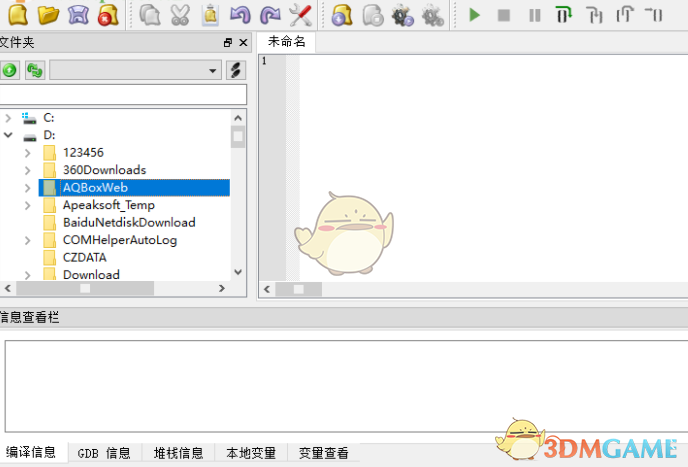This screenshot has width=688, height=467.
Task: Open a file with the folder icon
Action: (x=48, y=15)
